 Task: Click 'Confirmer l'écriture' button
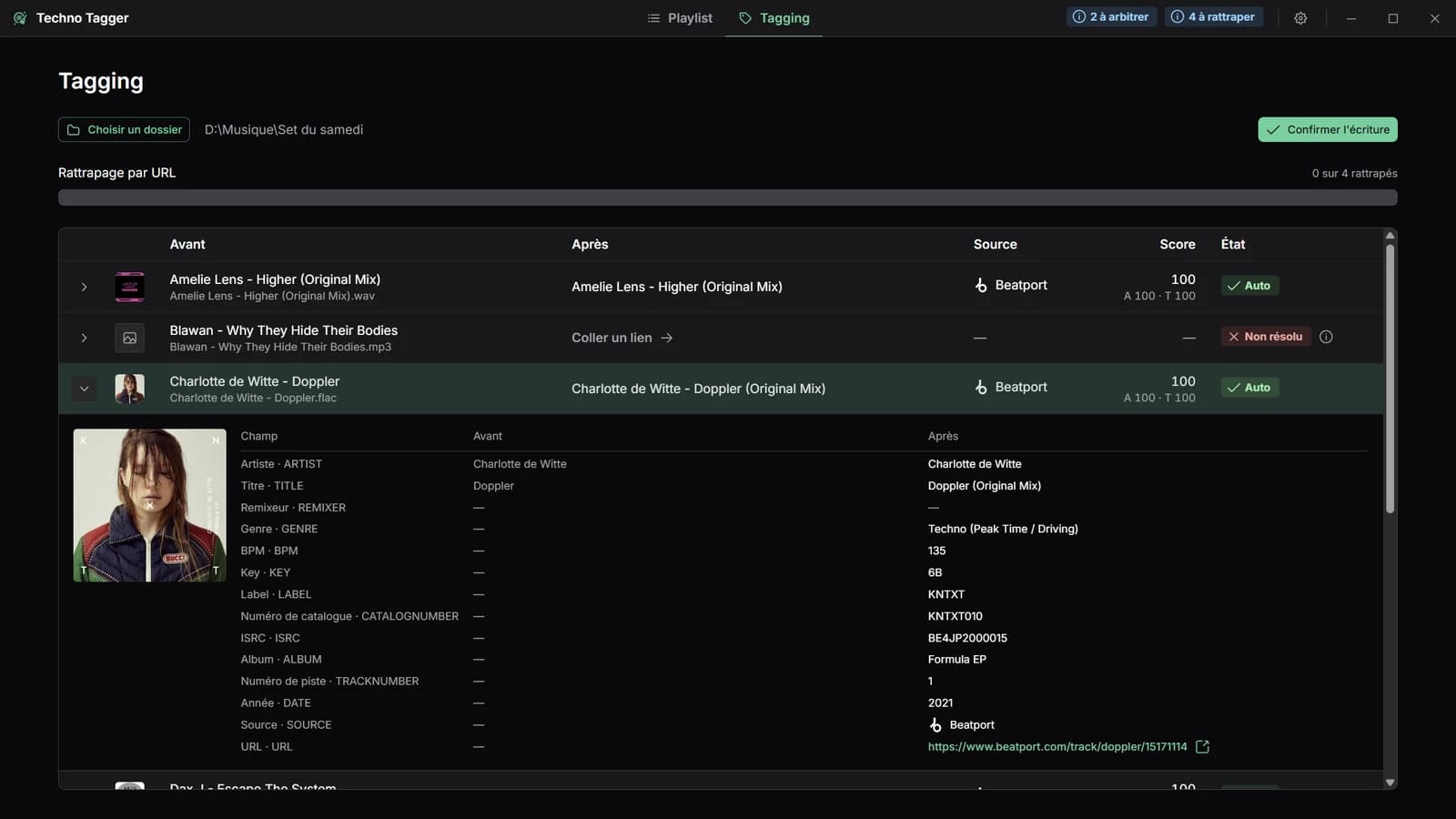coord(1328,129)
